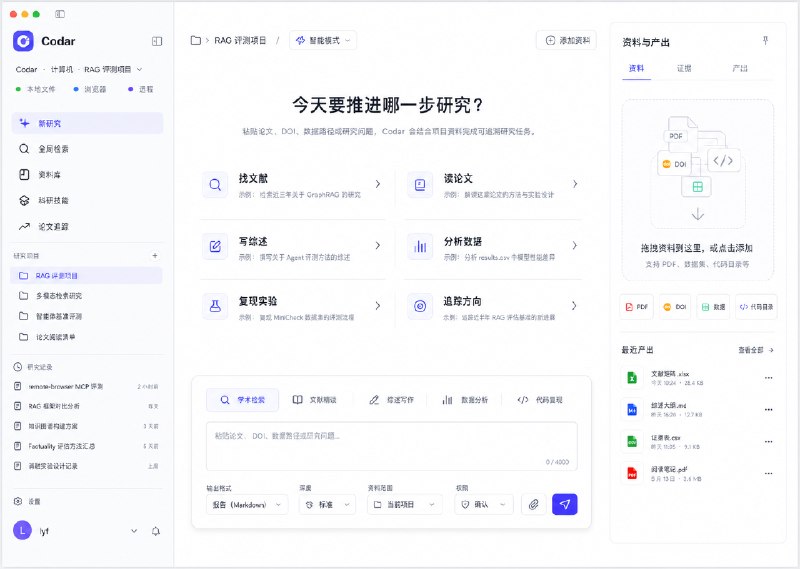This screenshot has height=569, width=800.
Task: Open the 找文献 task card
Action: coord(292,185)
